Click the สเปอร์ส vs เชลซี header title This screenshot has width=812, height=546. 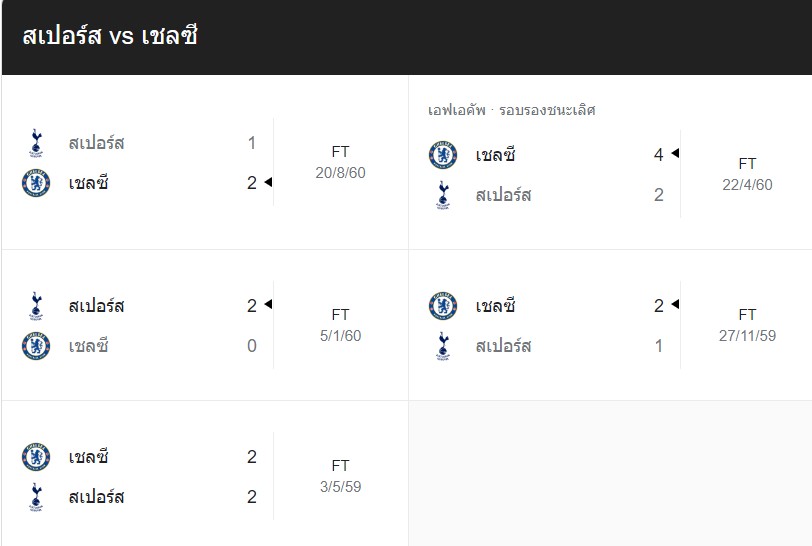(x=110, y=37)
